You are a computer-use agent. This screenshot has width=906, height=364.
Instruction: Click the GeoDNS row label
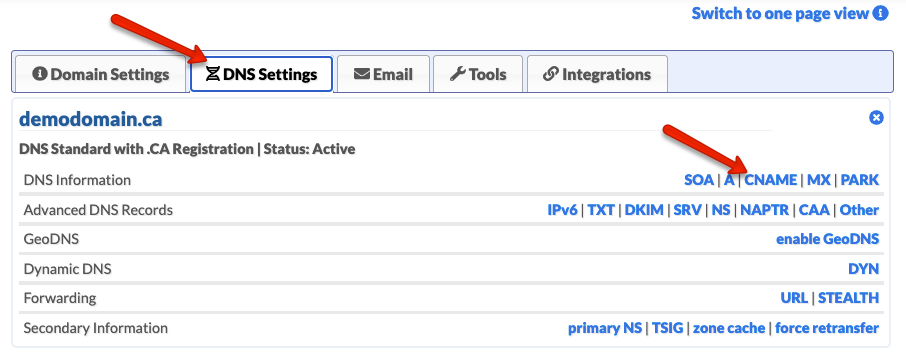click(x=51, y=239)
